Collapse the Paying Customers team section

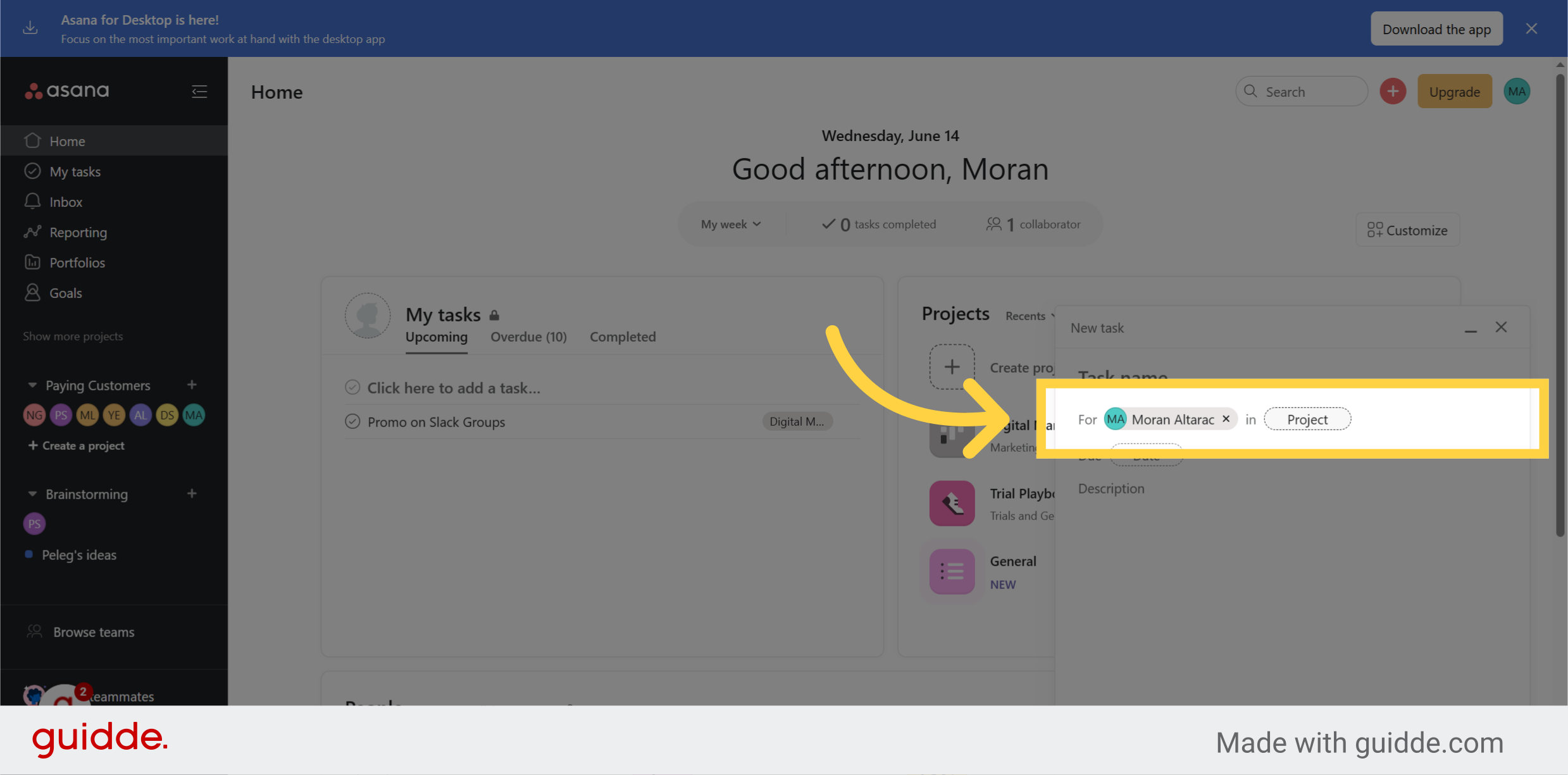(x=32, y=385)
